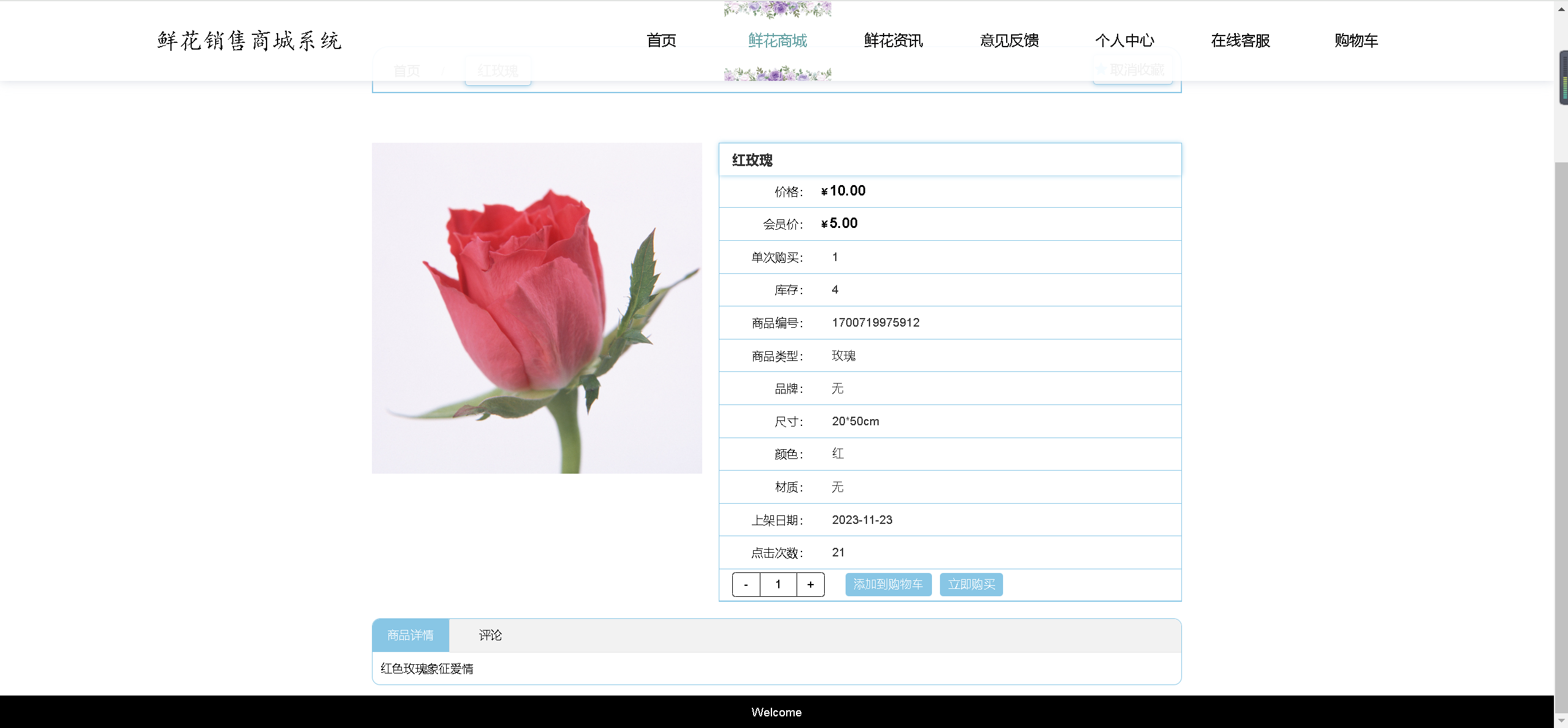
Task: Click the product title 红玫瑰
Action: point(752,161)
